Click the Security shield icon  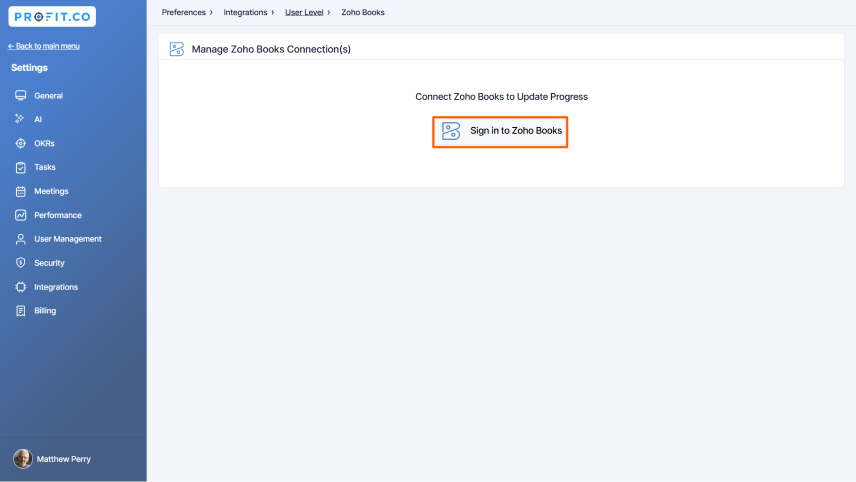click(x=21, y=263)
